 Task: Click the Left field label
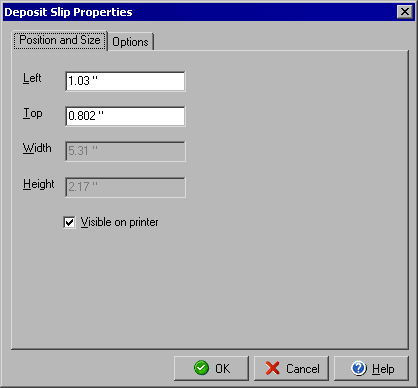[32, 78]
